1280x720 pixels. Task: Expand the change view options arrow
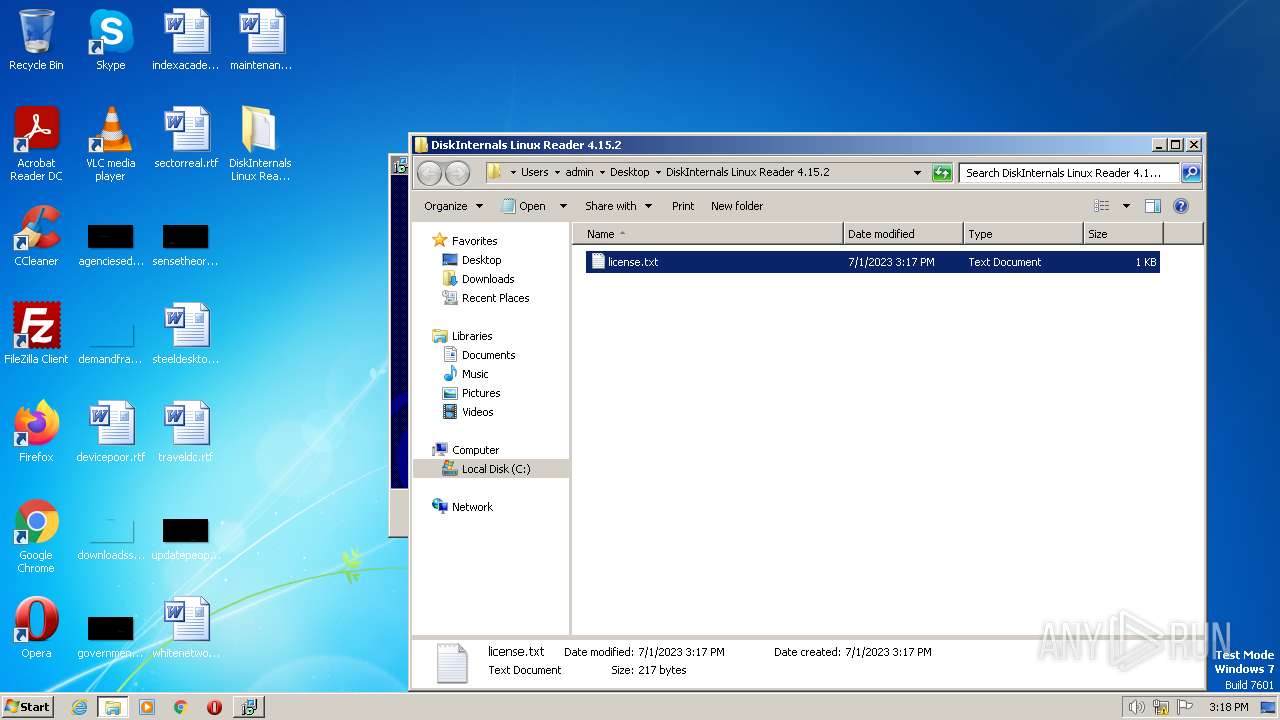click(1126, 206)
